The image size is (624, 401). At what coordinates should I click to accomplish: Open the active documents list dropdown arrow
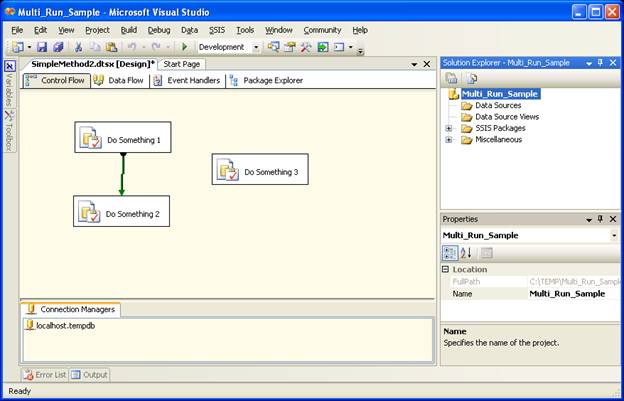414,64
